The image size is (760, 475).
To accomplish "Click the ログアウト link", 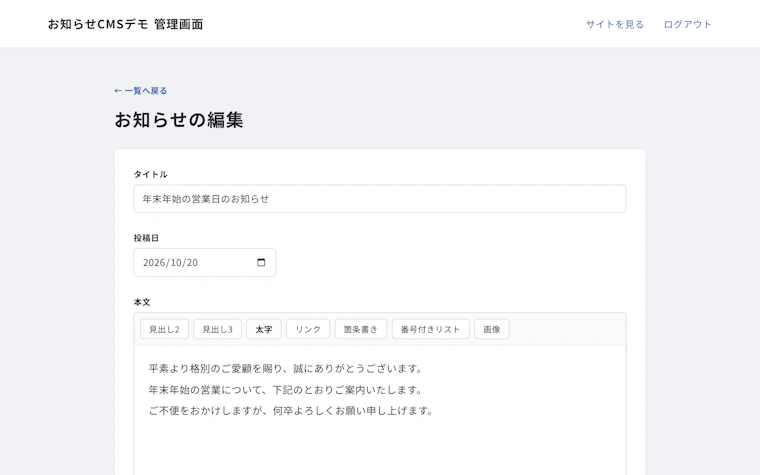I will pyautogui.click(x=687, y=24).
